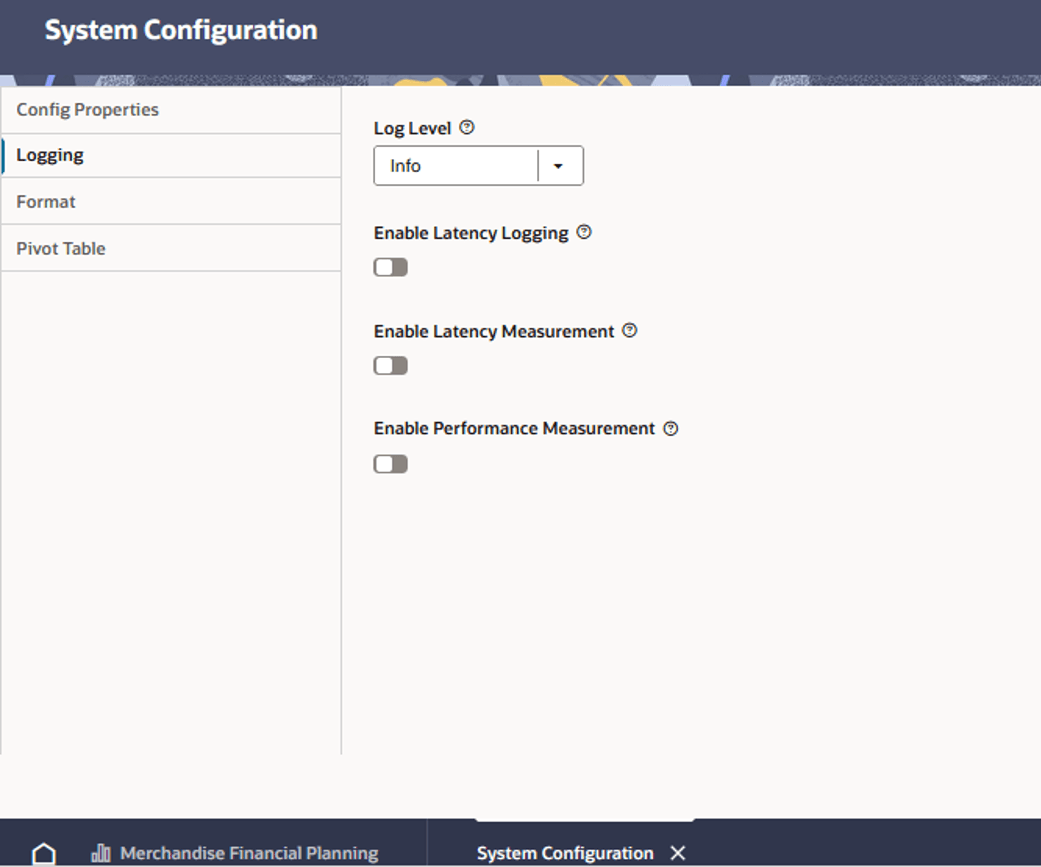1041x867 pixels.
Task: Click the System Configuration page title
Action: (181, 30)
